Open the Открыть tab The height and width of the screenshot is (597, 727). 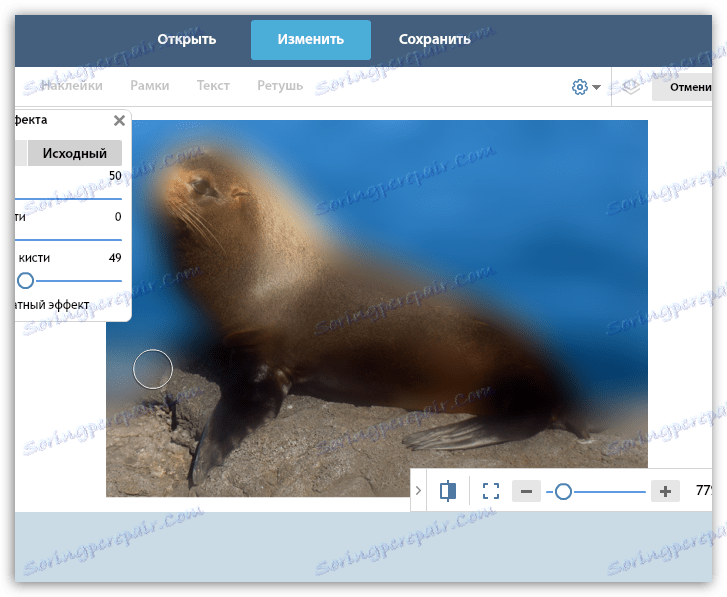point(186,39)
